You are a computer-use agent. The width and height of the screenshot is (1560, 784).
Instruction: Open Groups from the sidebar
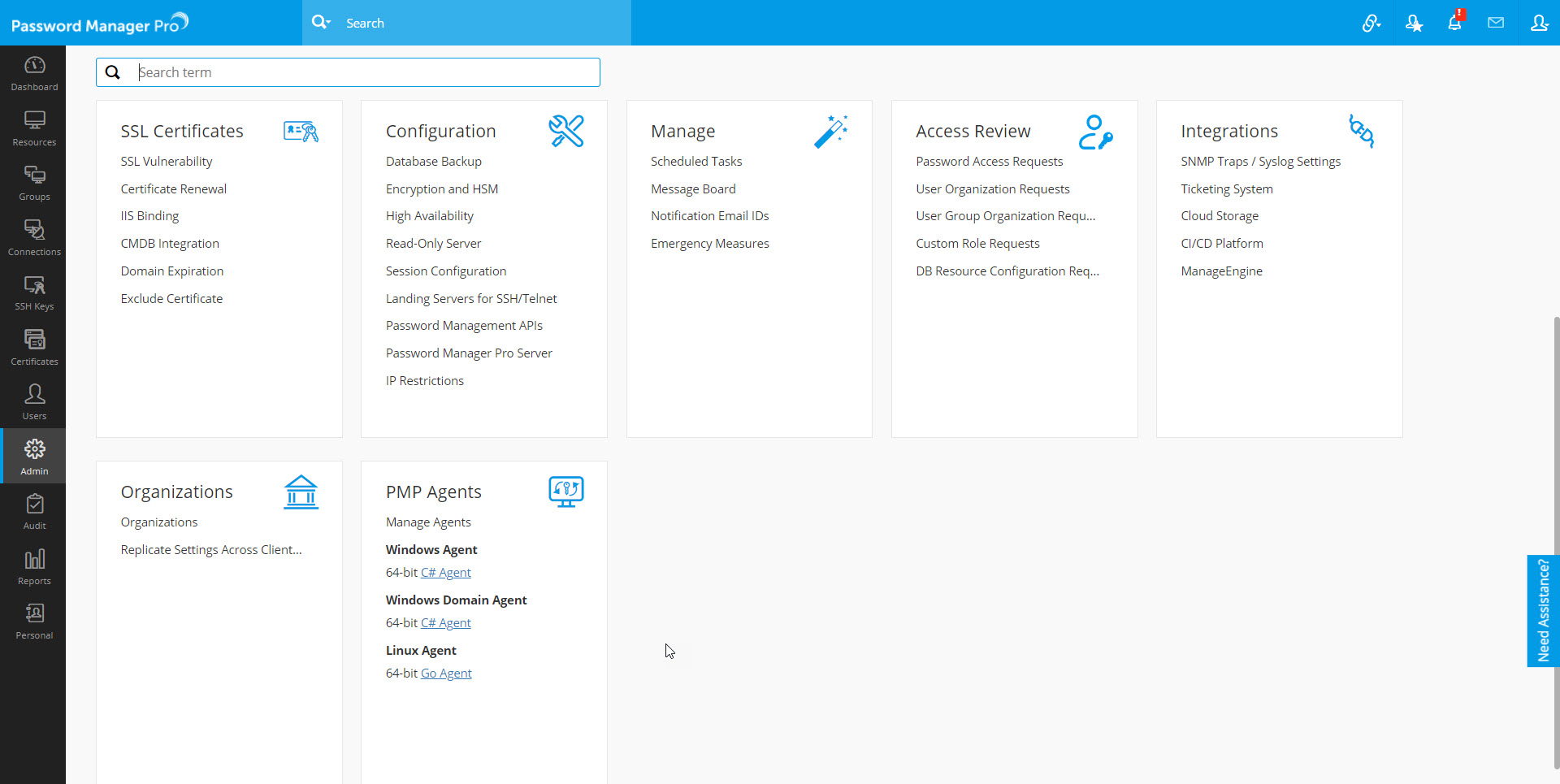(x=34, y=183)
